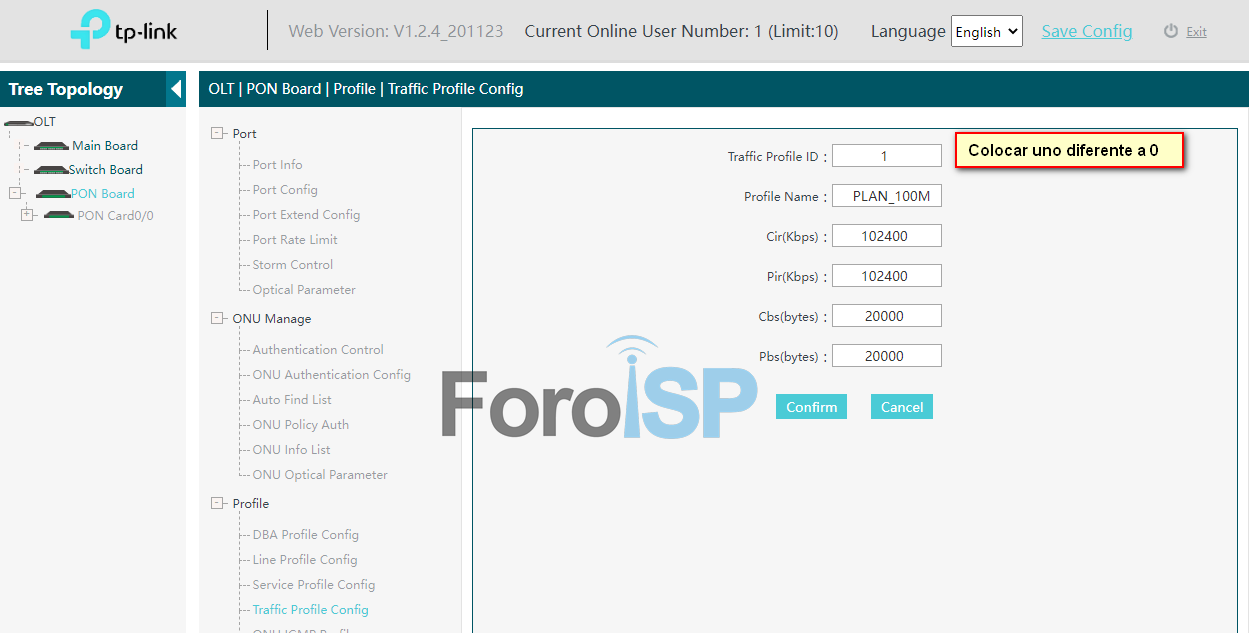
Task: Open the Language dropdown
Action: tap(986, 32)
